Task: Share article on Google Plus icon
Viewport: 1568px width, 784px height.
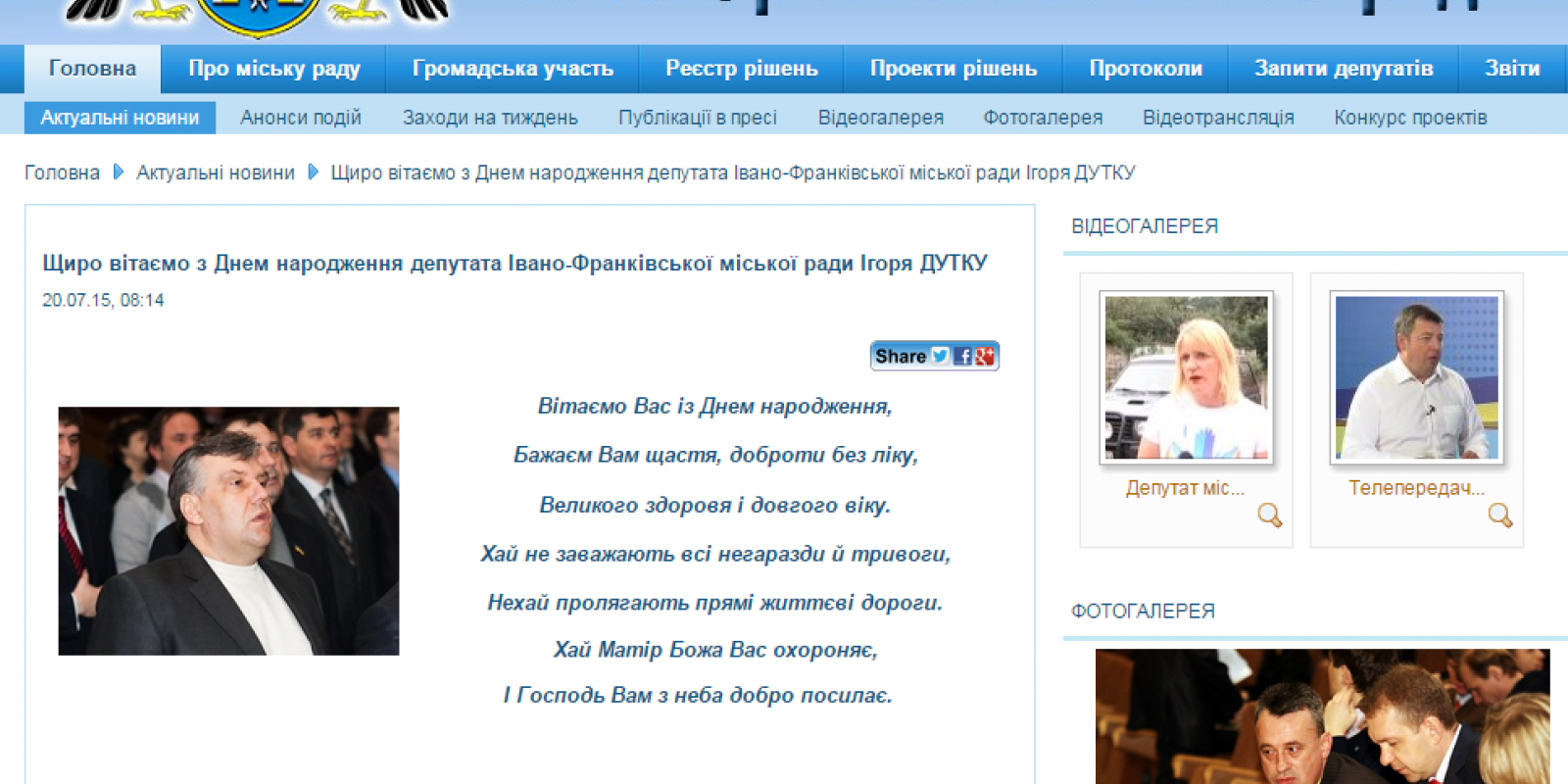Action: click(985, 356)
